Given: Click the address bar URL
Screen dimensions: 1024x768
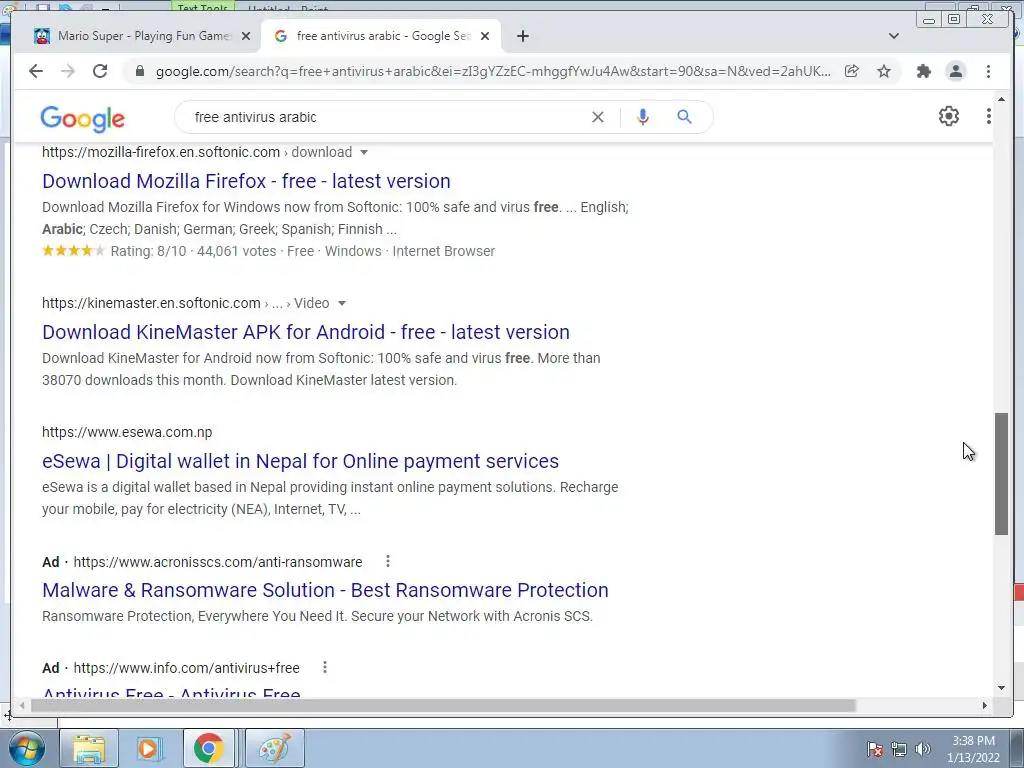Looking at the screenshot, I should pyautogui.click(x=493, y=71).
